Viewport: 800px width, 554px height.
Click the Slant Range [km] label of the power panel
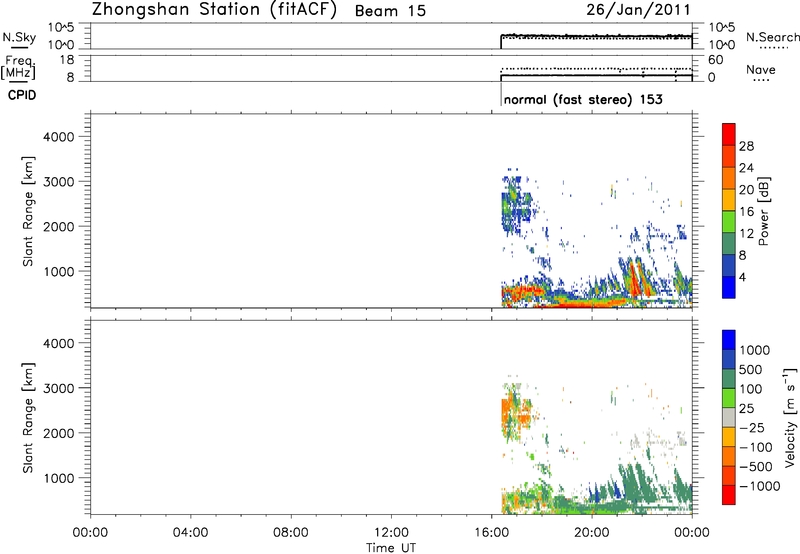click(x=28, y=211)
